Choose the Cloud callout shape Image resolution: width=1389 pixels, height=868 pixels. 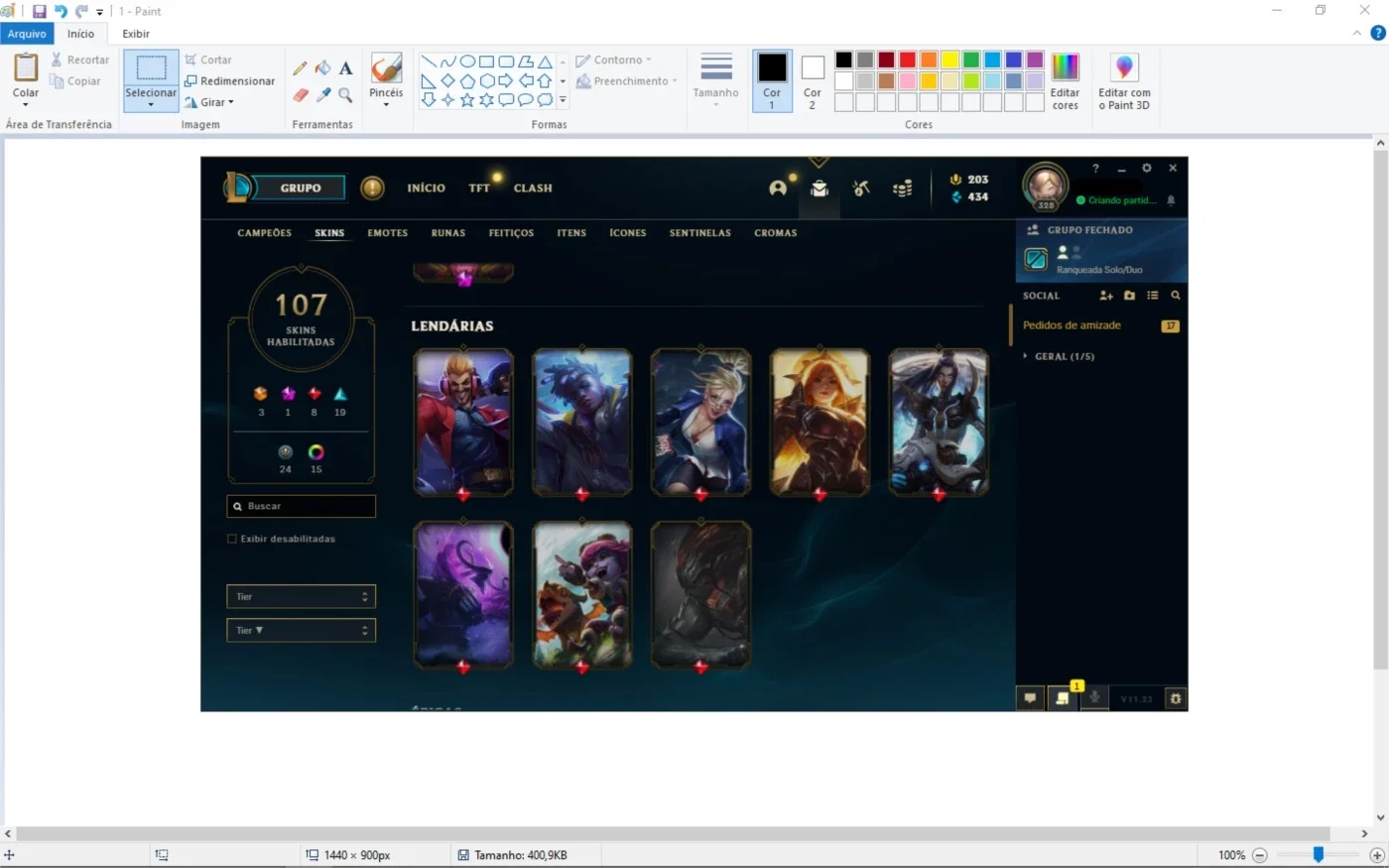point(545,99)
